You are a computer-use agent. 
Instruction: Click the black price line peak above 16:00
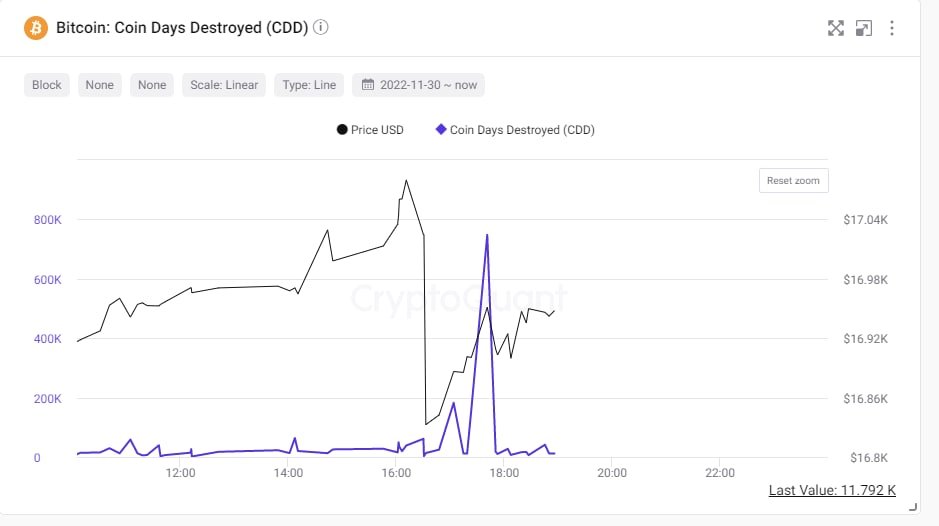(406, 181)
